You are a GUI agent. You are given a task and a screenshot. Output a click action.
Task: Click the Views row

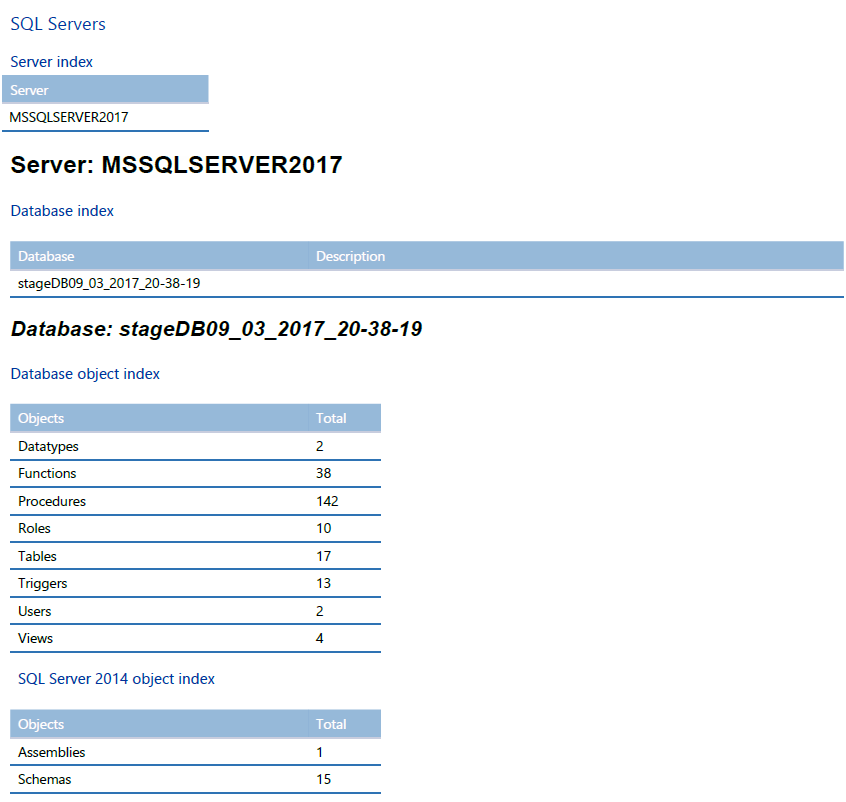(195, 638)
